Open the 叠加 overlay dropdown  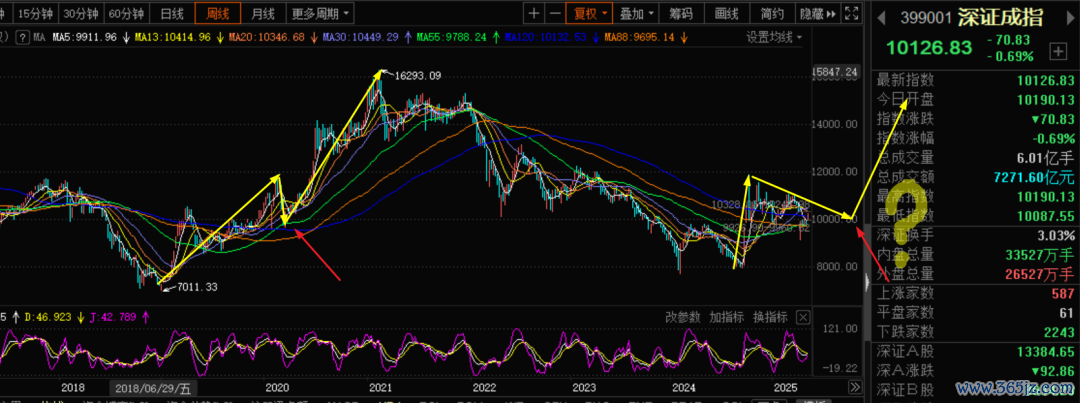637,14
